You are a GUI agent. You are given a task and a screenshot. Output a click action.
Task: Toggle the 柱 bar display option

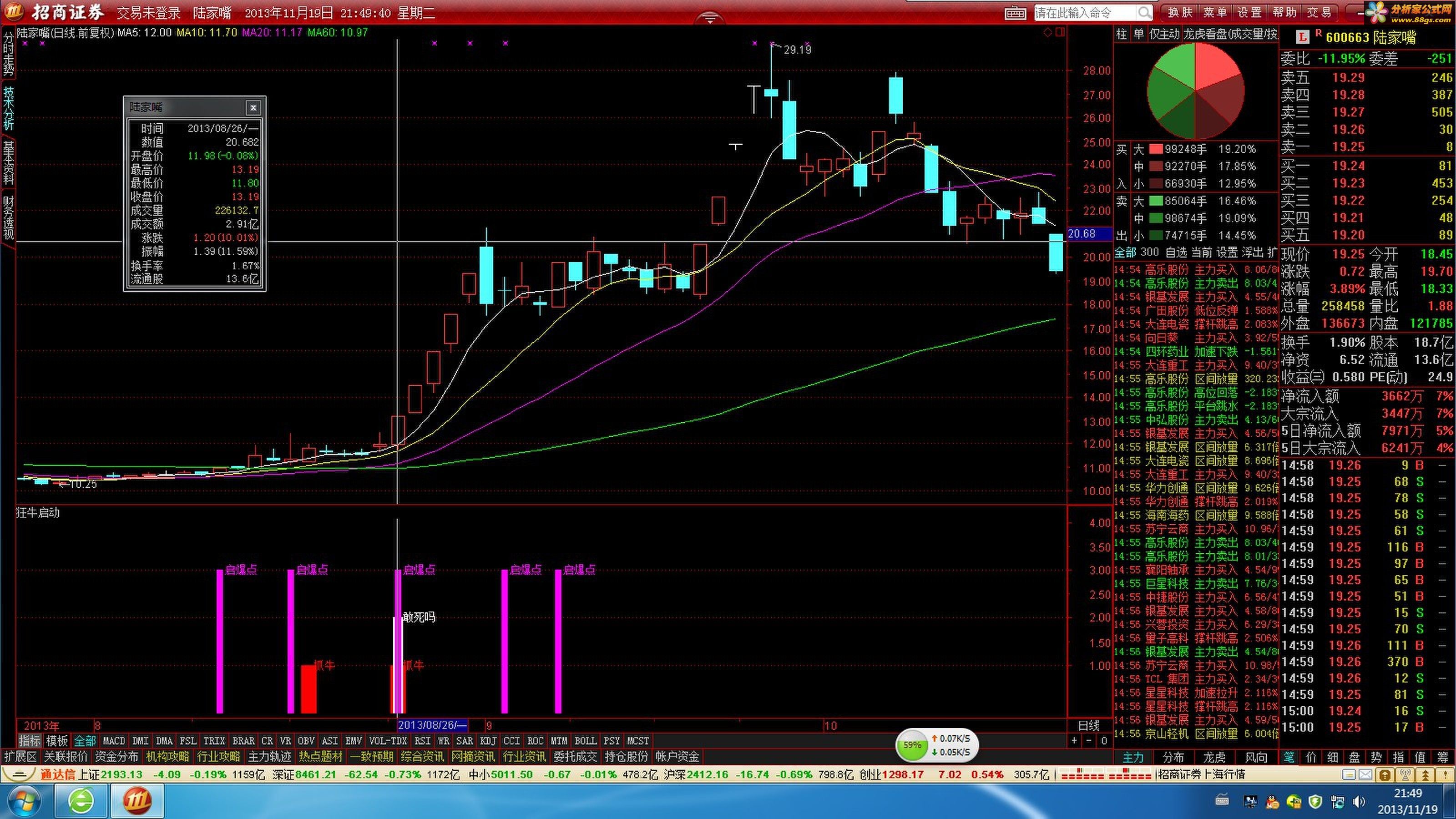tap(1122, 35)
